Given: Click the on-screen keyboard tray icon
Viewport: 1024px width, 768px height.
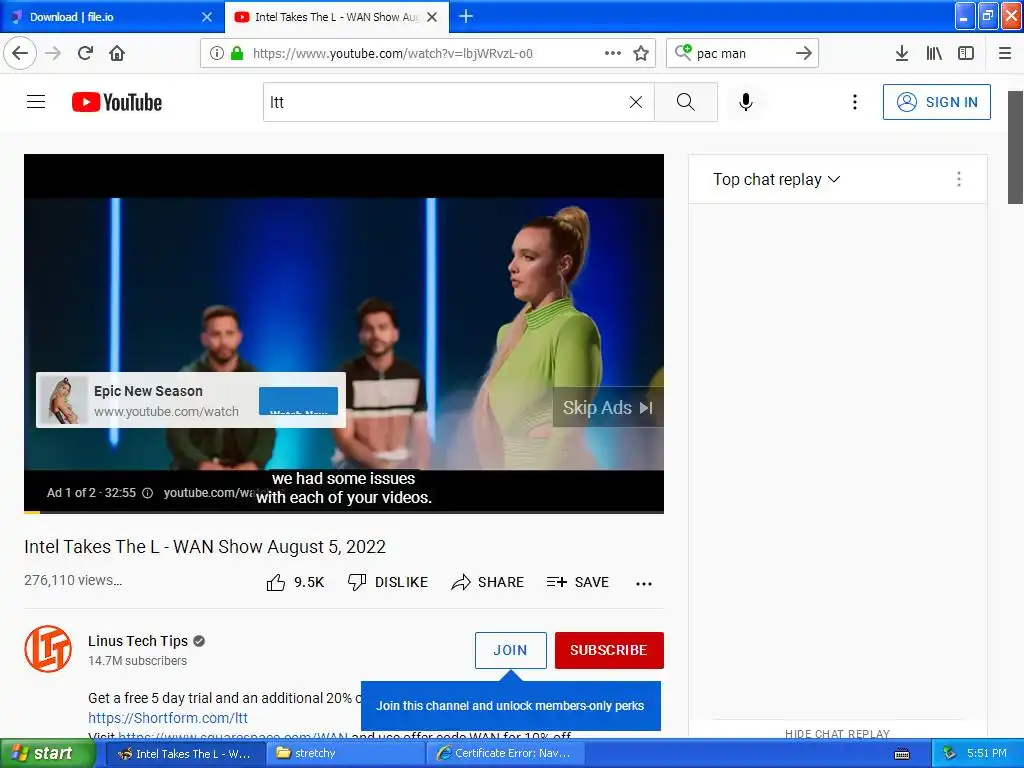Looking at the screenshot, I should coord(902,754).
